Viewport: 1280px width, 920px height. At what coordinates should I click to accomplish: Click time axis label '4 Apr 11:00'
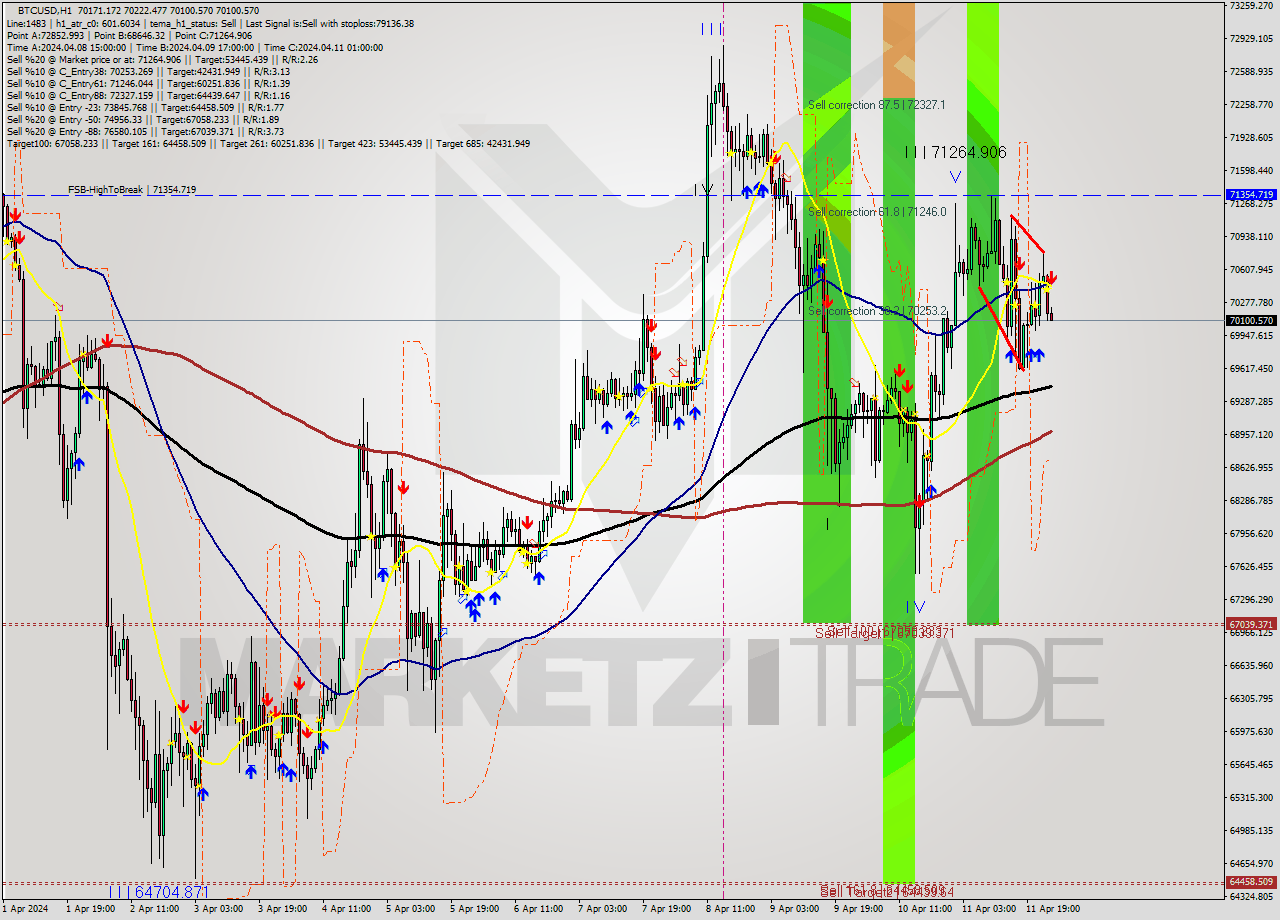[346, 910]
